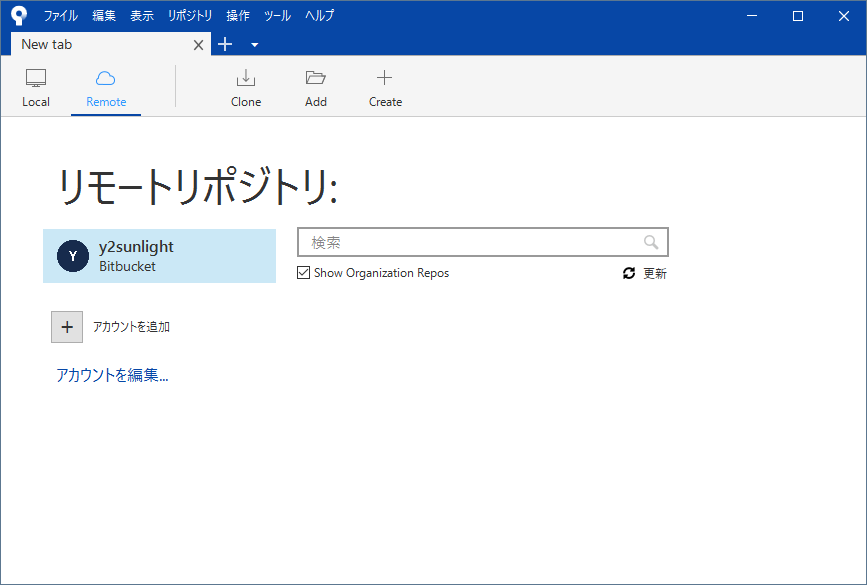867x585 pixels.
Task: Open a new tab with plus button
Action: click(225, 44)
